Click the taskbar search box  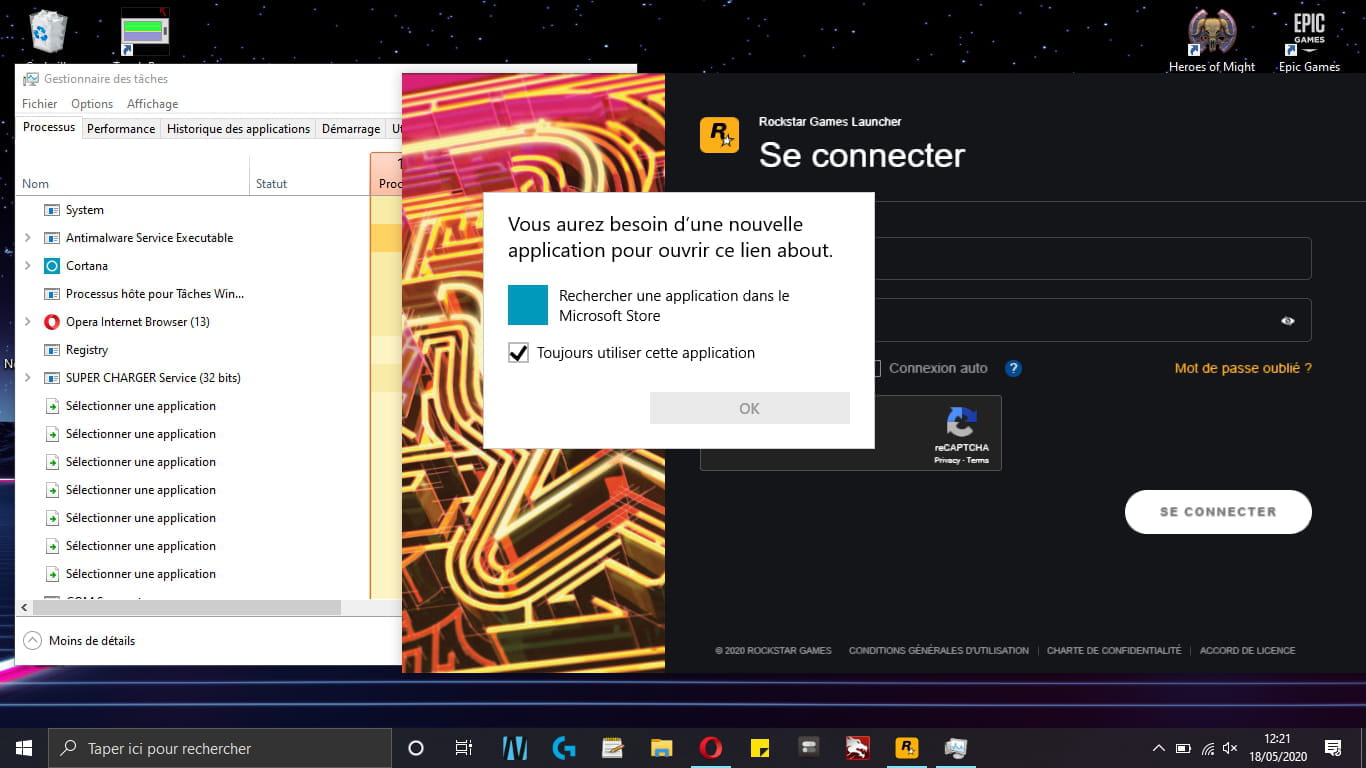click(220, 748)
